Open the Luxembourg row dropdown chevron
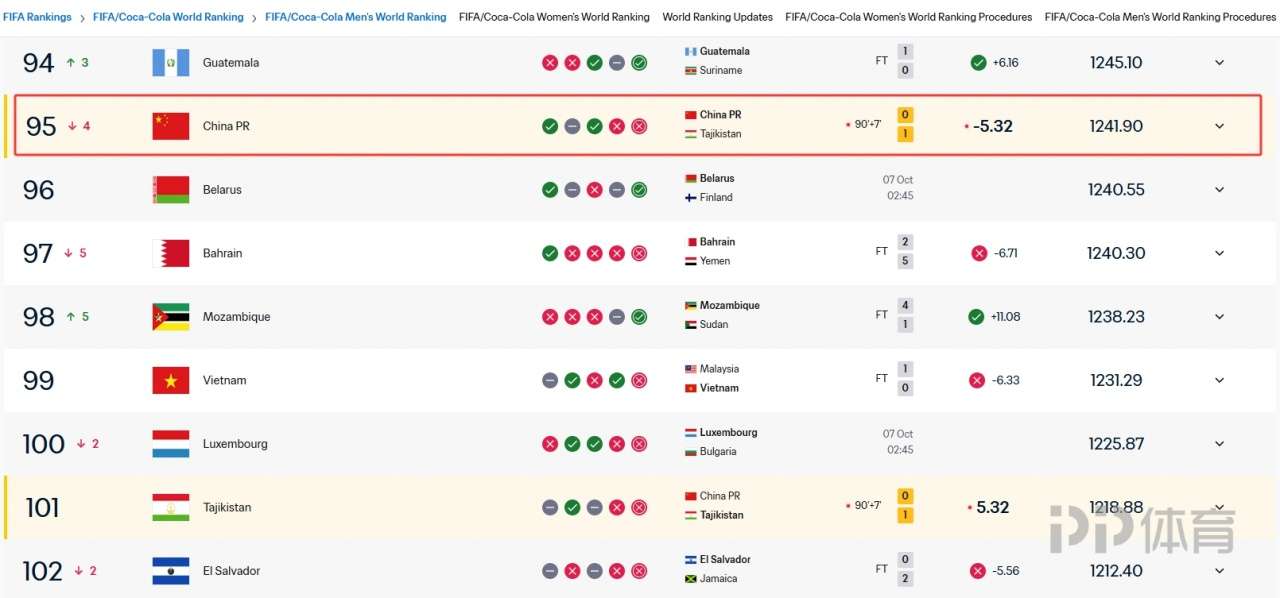 (x=1219, y=444)
